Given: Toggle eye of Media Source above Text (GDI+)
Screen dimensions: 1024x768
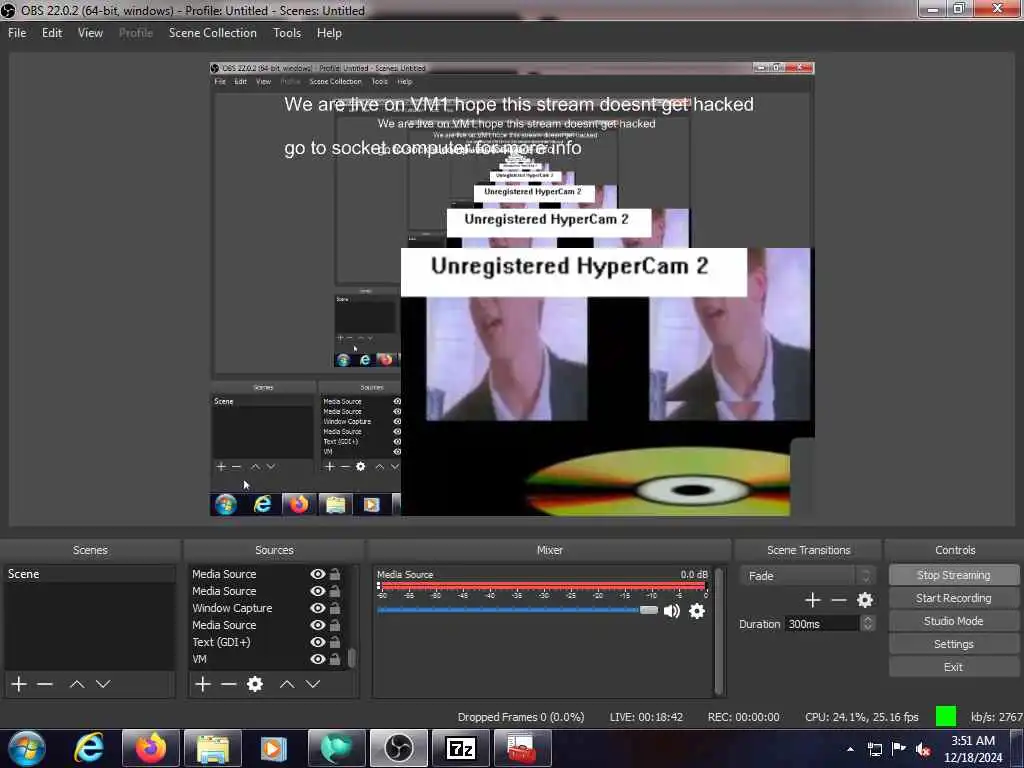Looking at the screenshot, I should click(317, 625).
